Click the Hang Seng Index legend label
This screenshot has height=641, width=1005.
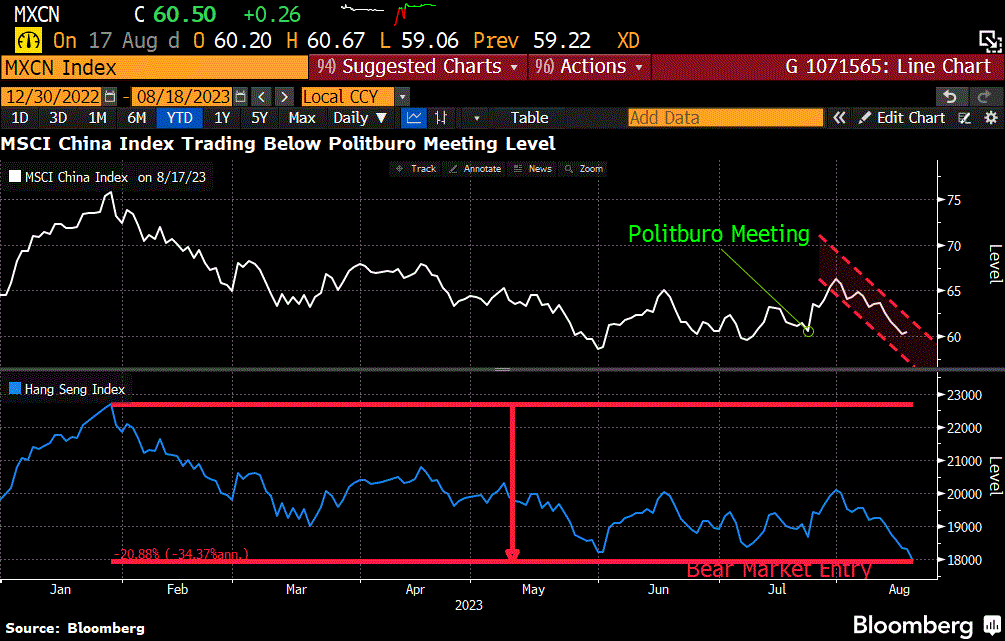coord(74,389)
